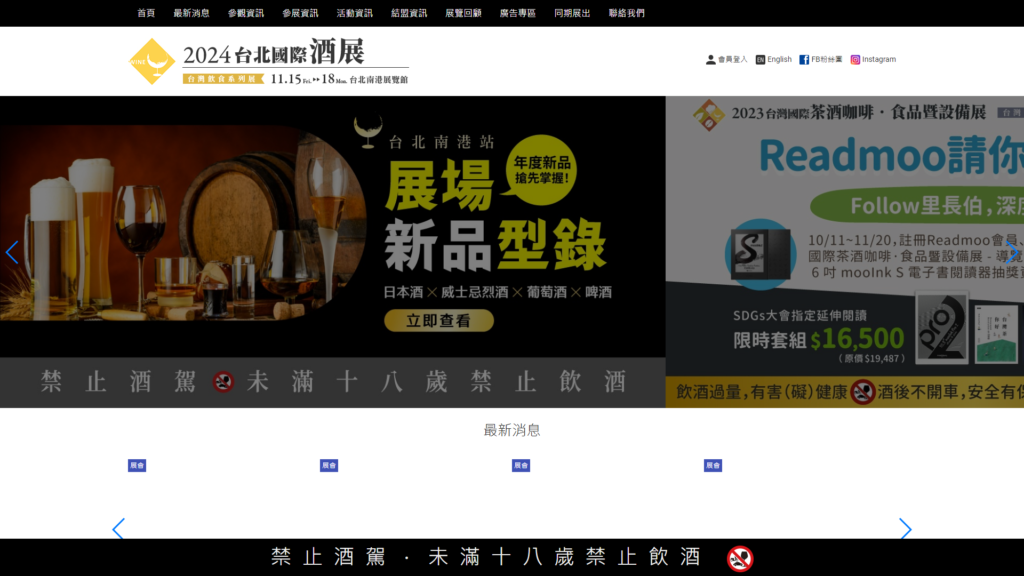
Task: Open the 參觀資訊 menu item
Action: coord(246,13)
